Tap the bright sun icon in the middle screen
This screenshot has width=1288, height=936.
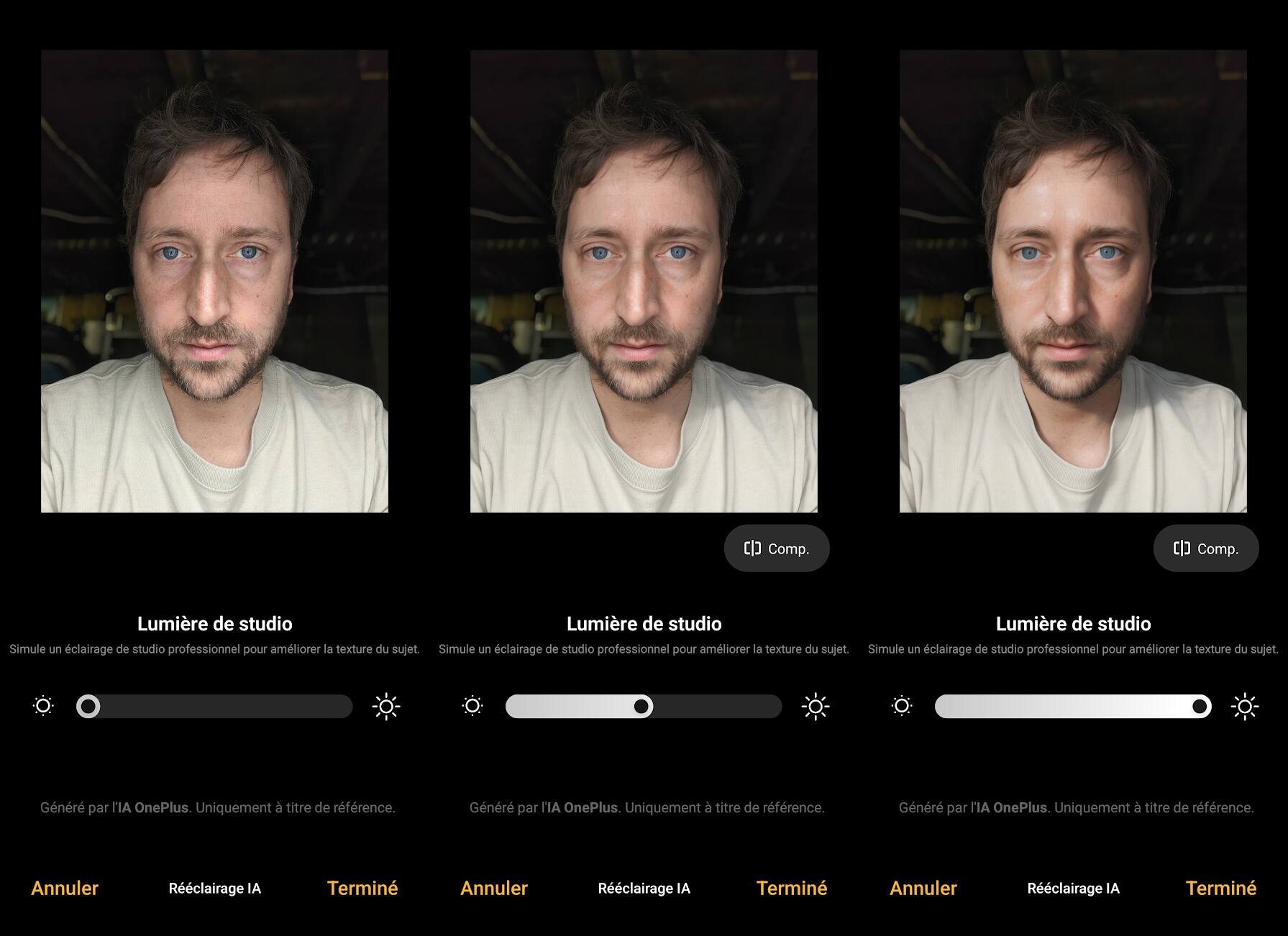click(x=816, y=707)
